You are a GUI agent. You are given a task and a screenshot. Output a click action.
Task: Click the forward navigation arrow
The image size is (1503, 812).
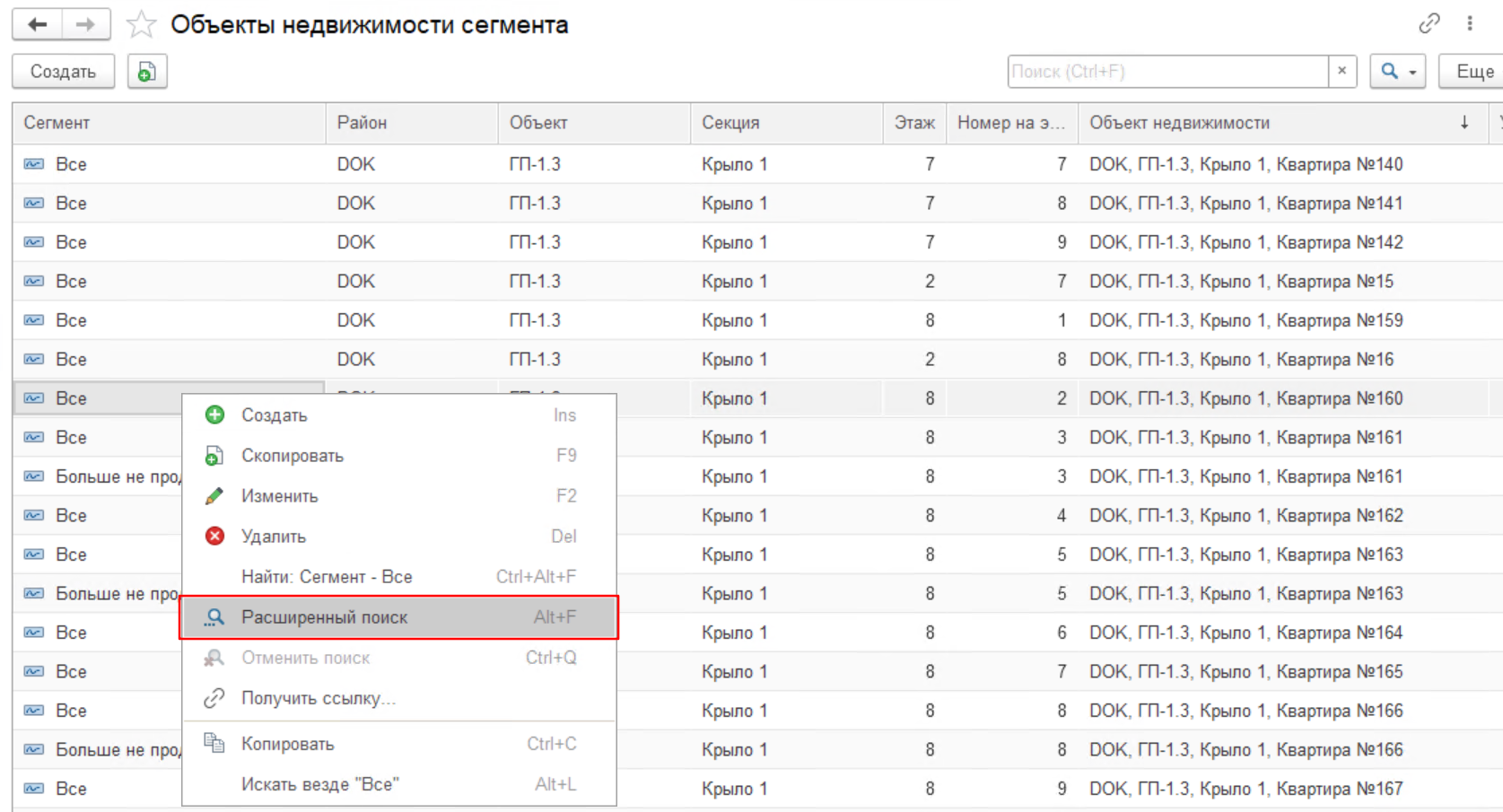pyautogui.click(x=86, y=24)
